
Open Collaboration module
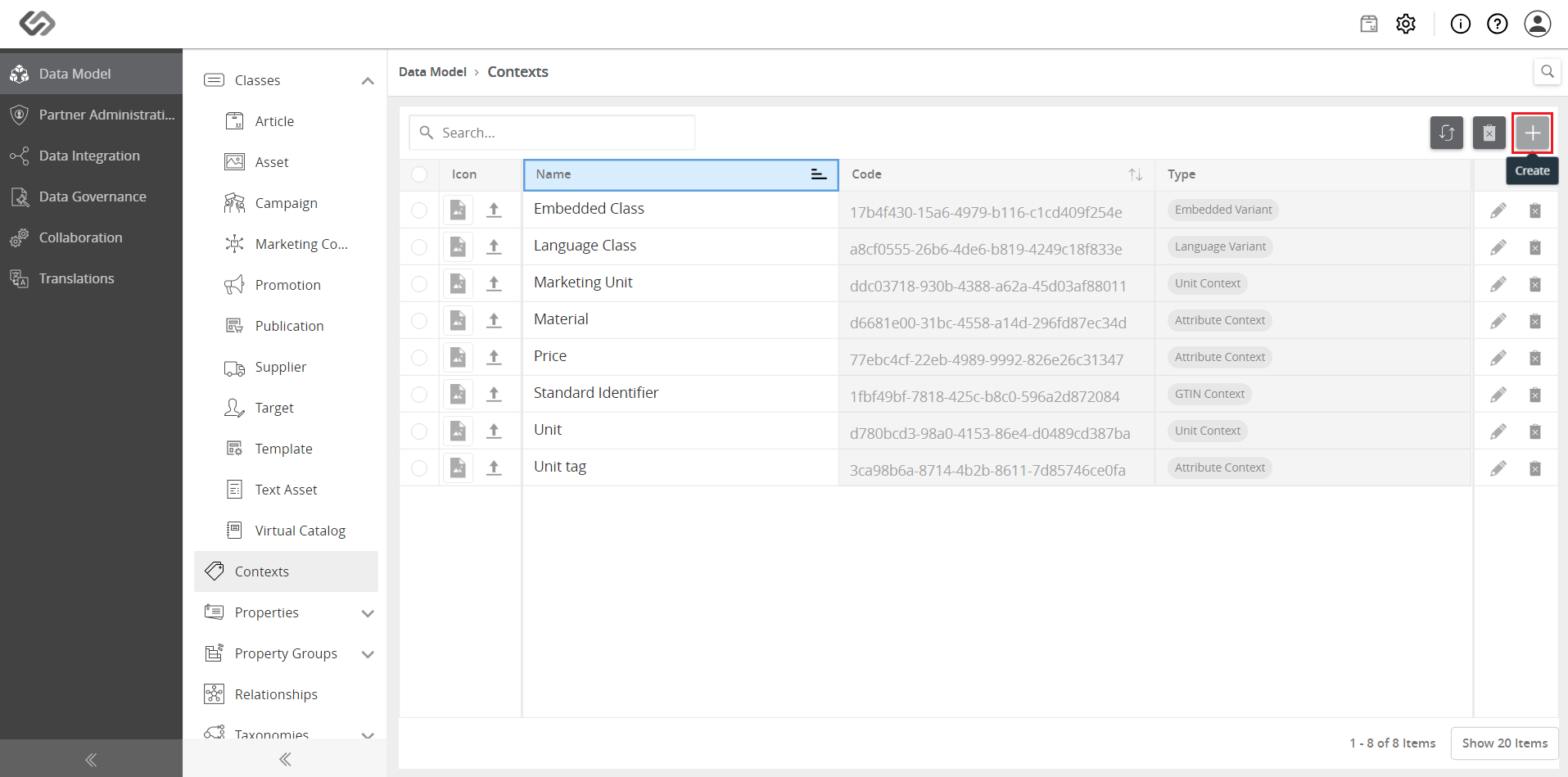click(x=91, y=237)
